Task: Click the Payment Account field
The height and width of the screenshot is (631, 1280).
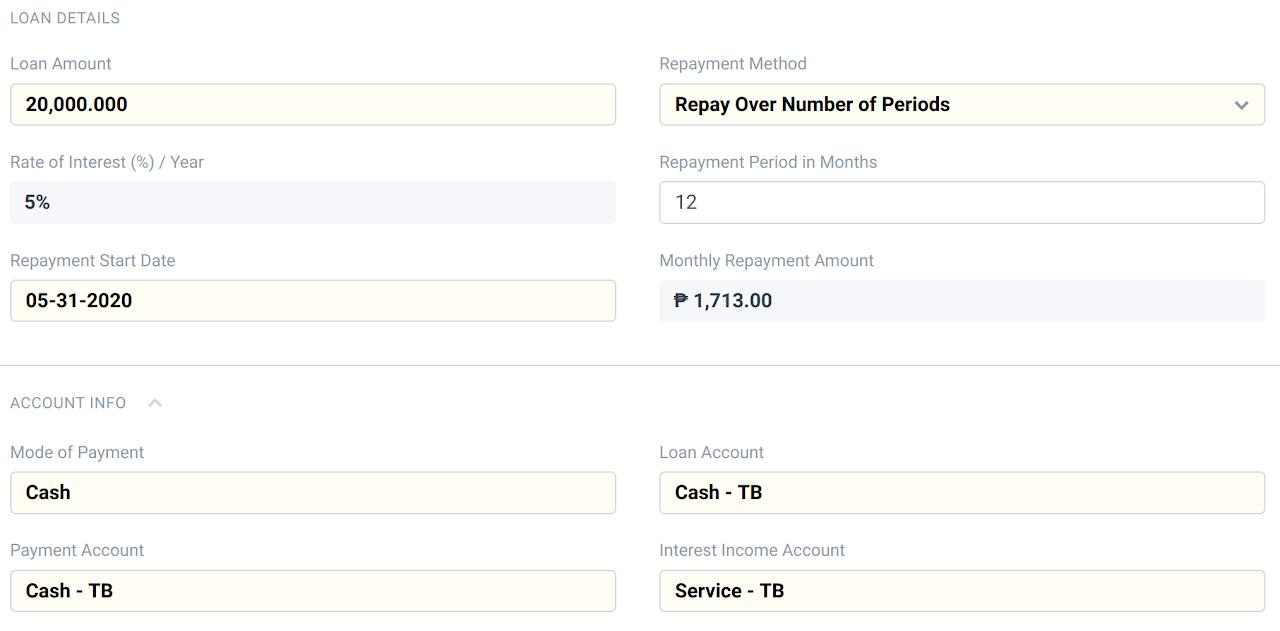Action: point(312,591)
